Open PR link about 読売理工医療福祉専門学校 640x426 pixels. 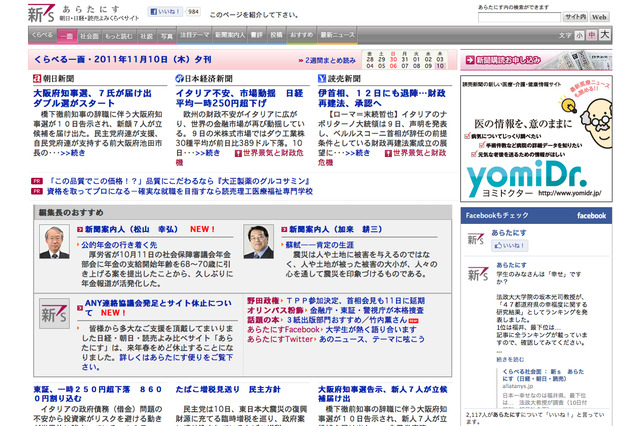pos(180,191)
